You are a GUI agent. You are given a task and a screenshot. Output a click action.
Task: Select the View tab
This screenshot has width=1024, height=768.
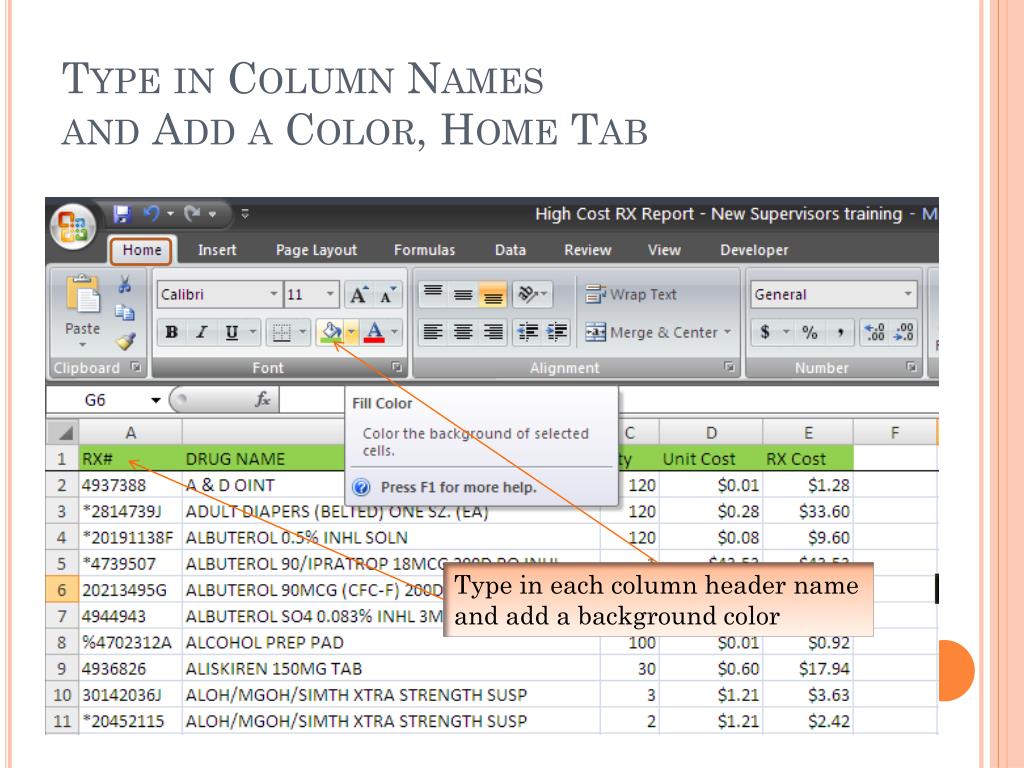pos(664,250)
